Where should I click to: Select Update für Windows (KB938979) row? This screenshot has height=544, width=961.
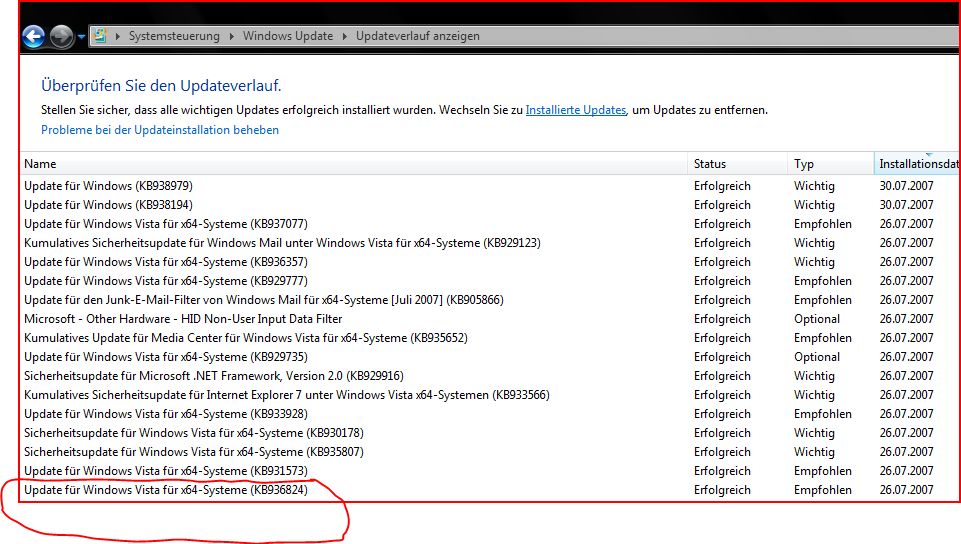(x=489, y=186)
